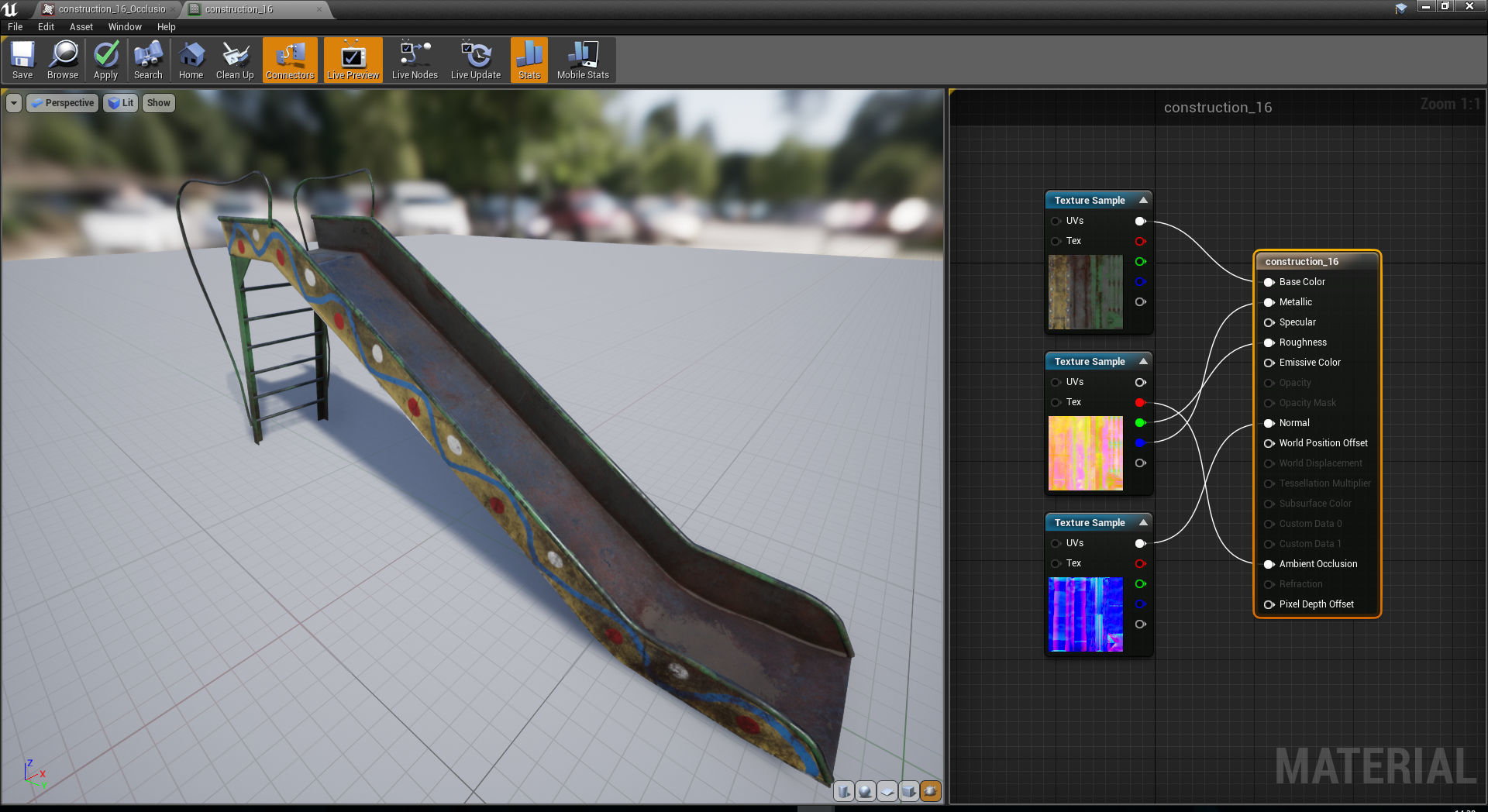
Task: Open the Asset menu
Action: point(81,26)
